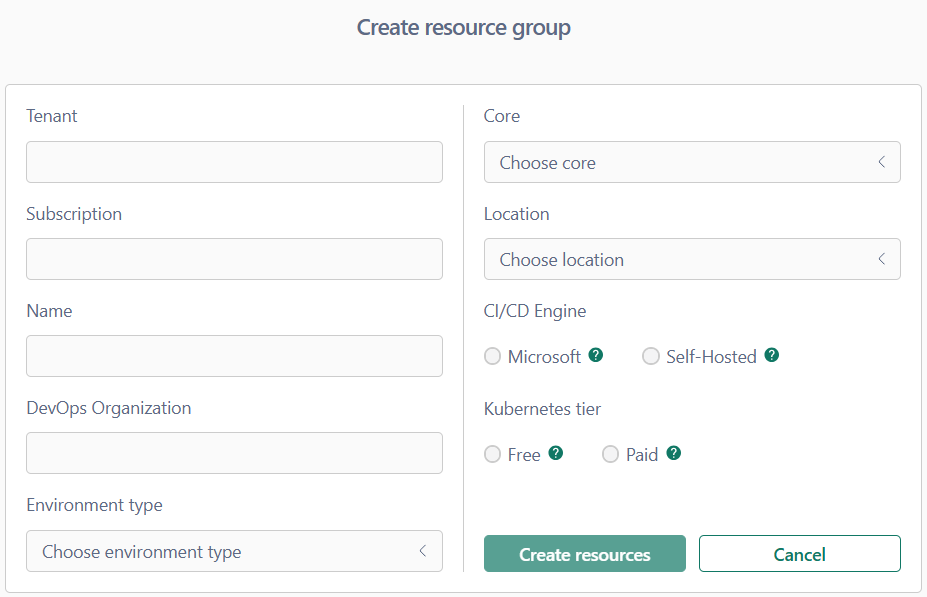The width and height of the screenshot is (927, 597).
Task: Click the DevOps Organization input field
Action: (x=234, y=453)
